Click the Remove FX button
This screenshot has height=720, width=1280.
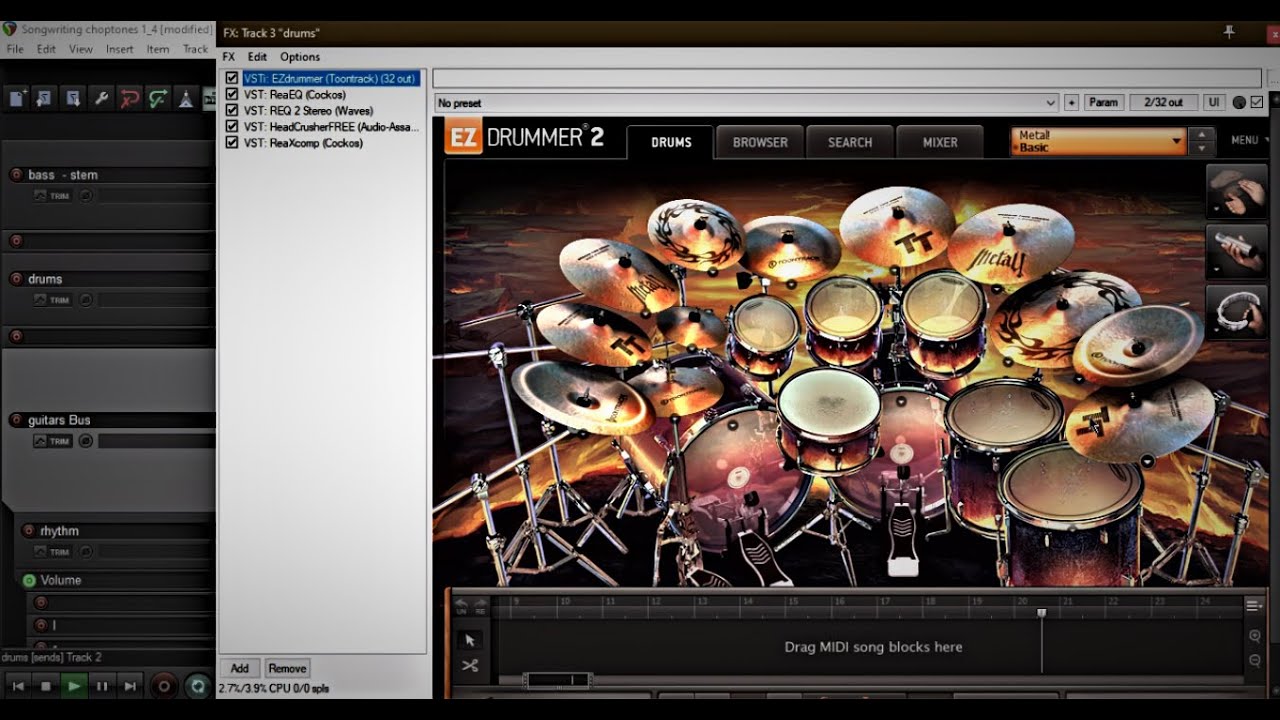pyautogui.click(x=287, y=668)
